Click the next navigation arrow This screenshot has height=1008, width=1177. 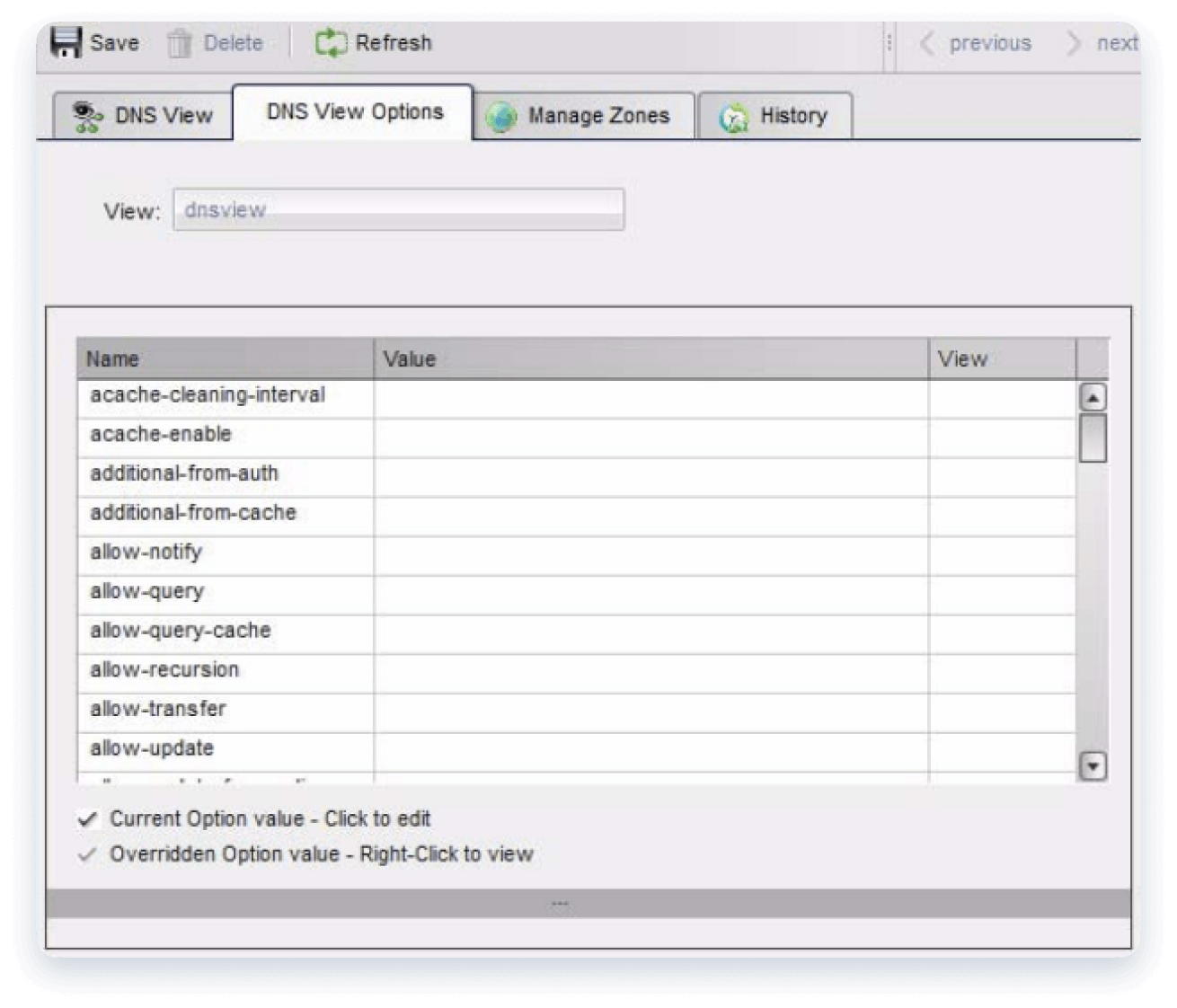pyautogui.click(x=1071, y=43)
